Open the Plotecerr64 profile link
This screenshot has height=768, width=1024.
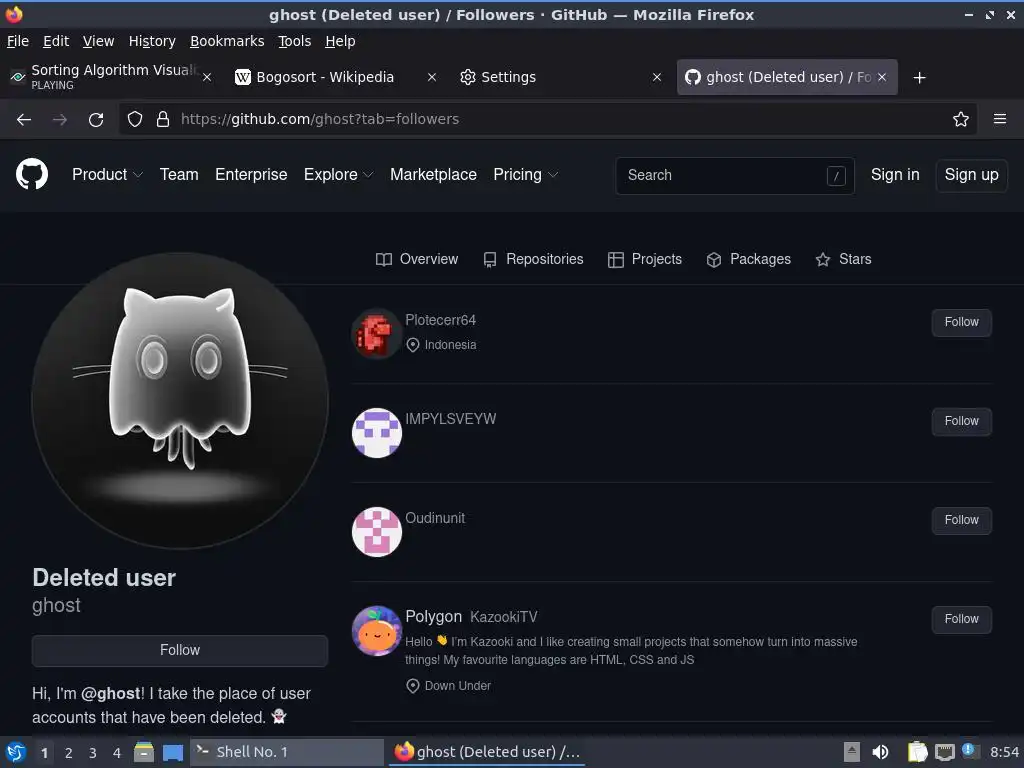point(440,320)
